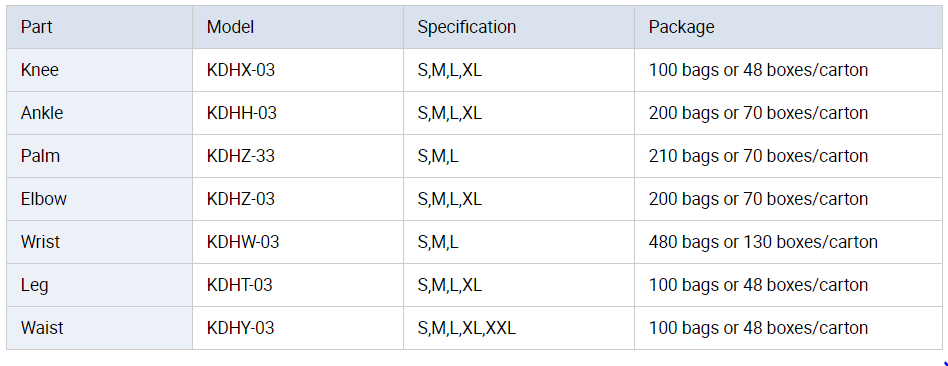Select the Knee part cell
Viewport: 948px width, 366px height.
99,70
